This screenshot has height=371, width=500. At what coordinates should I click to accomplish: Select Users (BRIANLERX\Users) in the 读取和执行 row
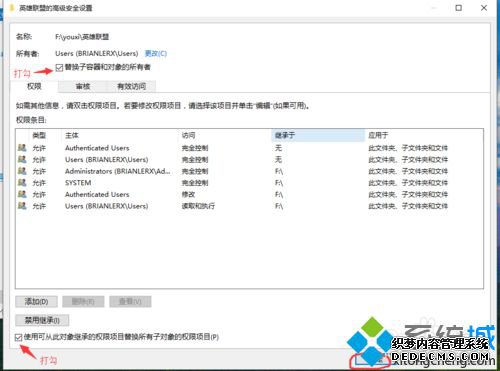pos(107,206)
